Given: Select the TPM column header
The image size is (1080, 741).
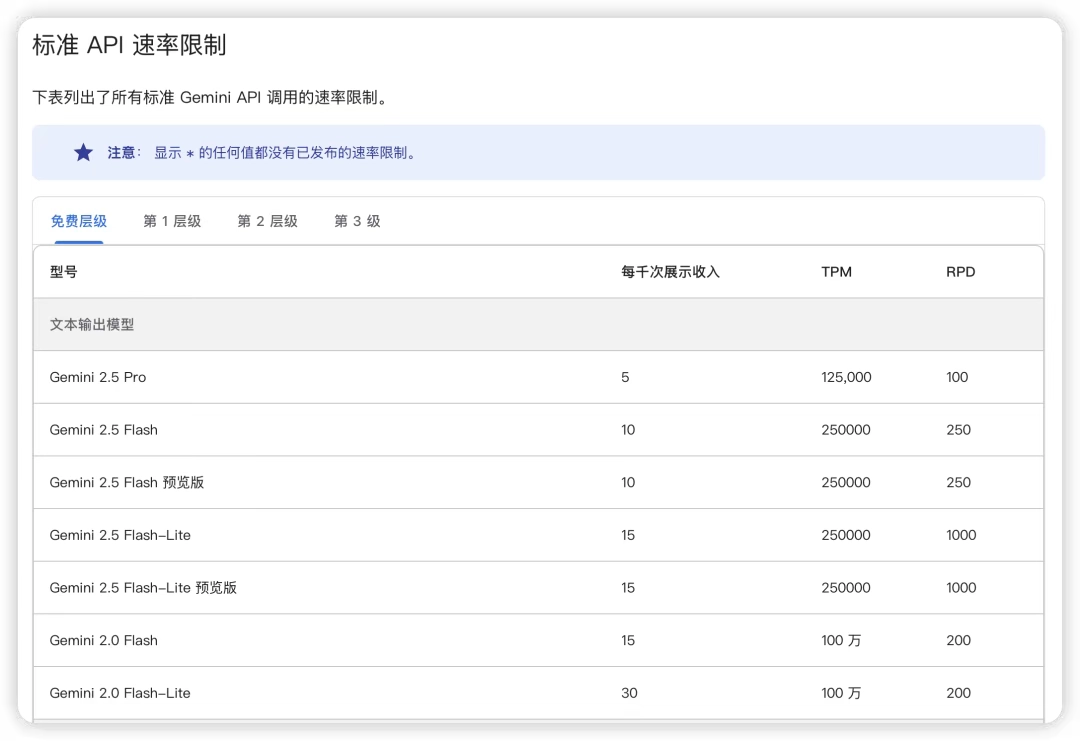Looking at the screenshot, I should coord(836,271).
